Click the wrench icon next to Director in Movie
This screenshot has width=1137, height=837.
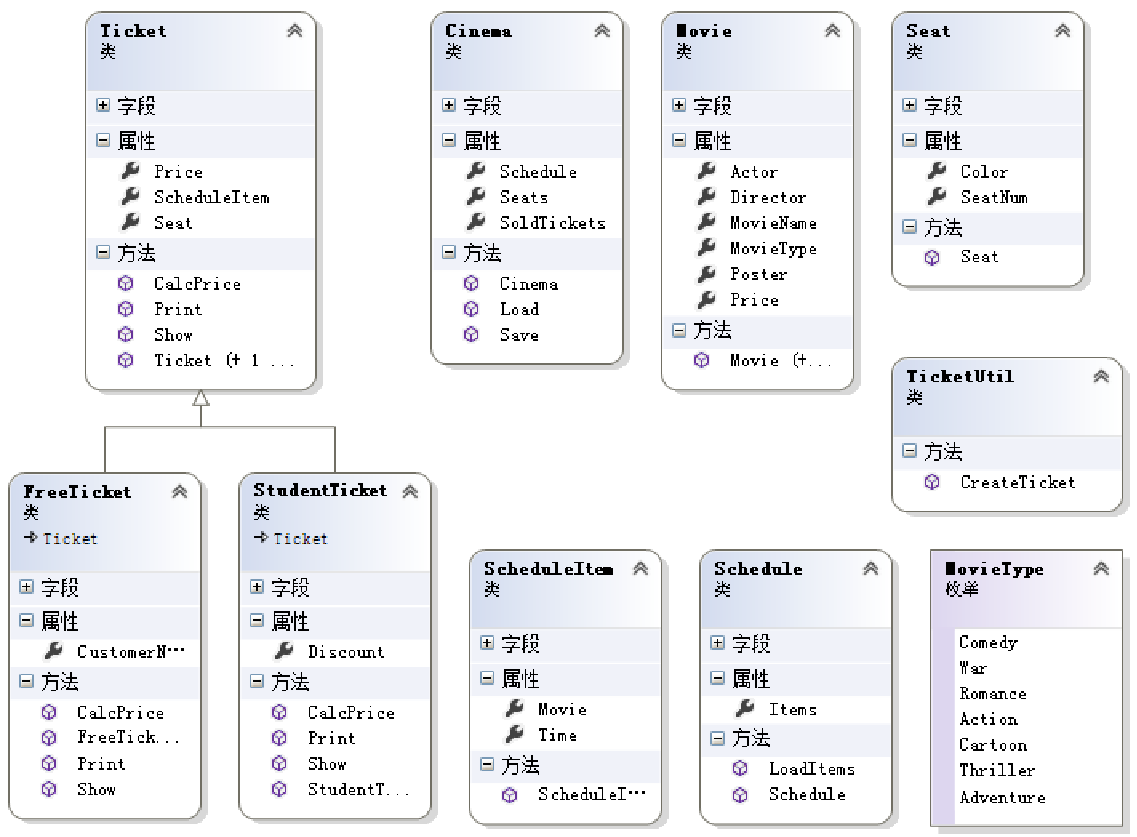point(707,198)
